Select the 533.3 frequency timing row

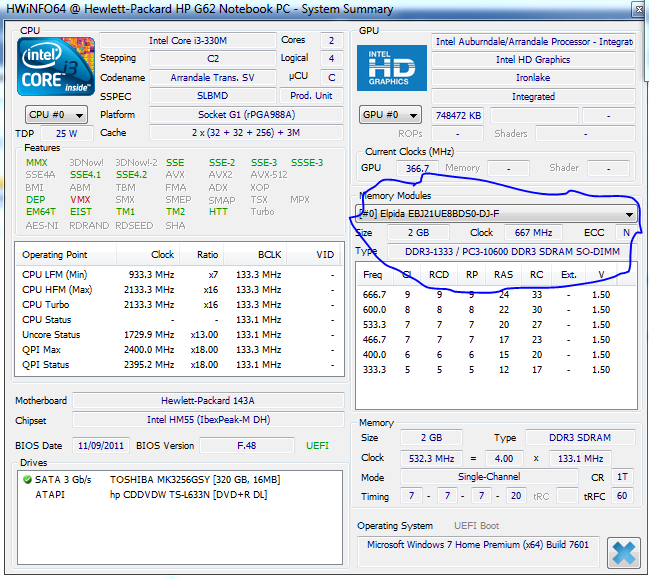[496, 325]
